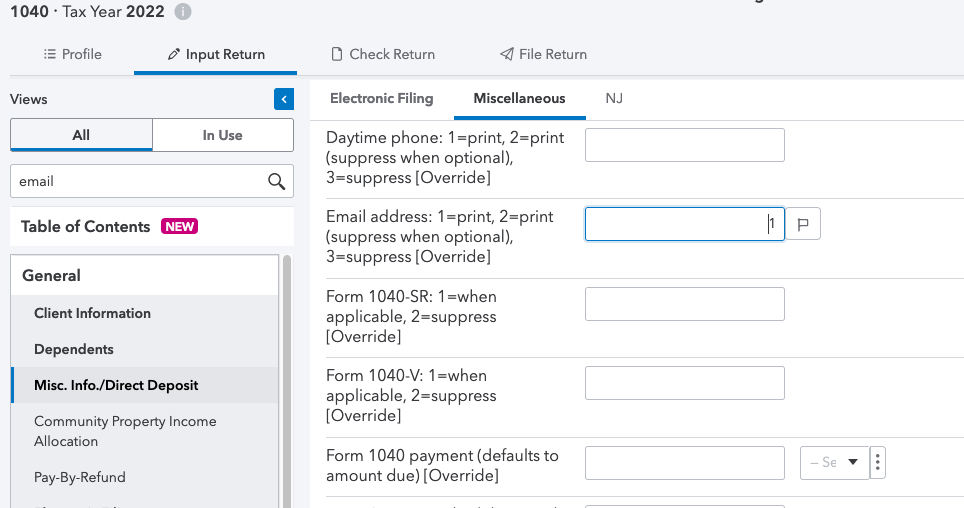Open Client Information in the table of contents

tap(92, 313)
